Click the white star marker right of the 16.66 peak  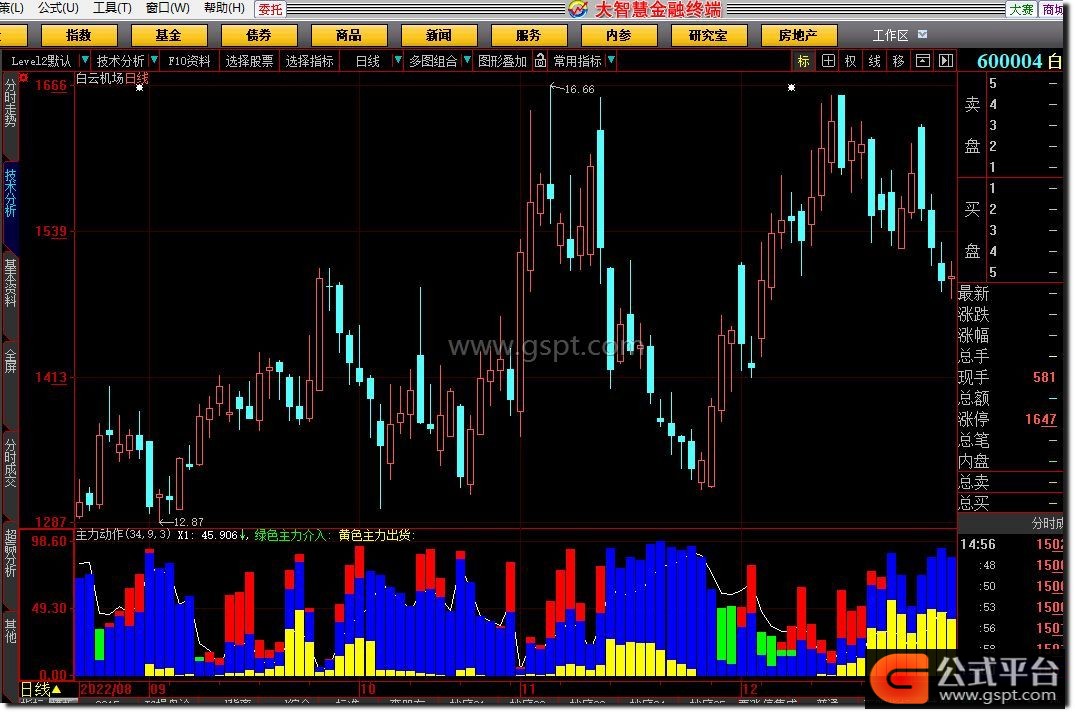click(791, 88)
